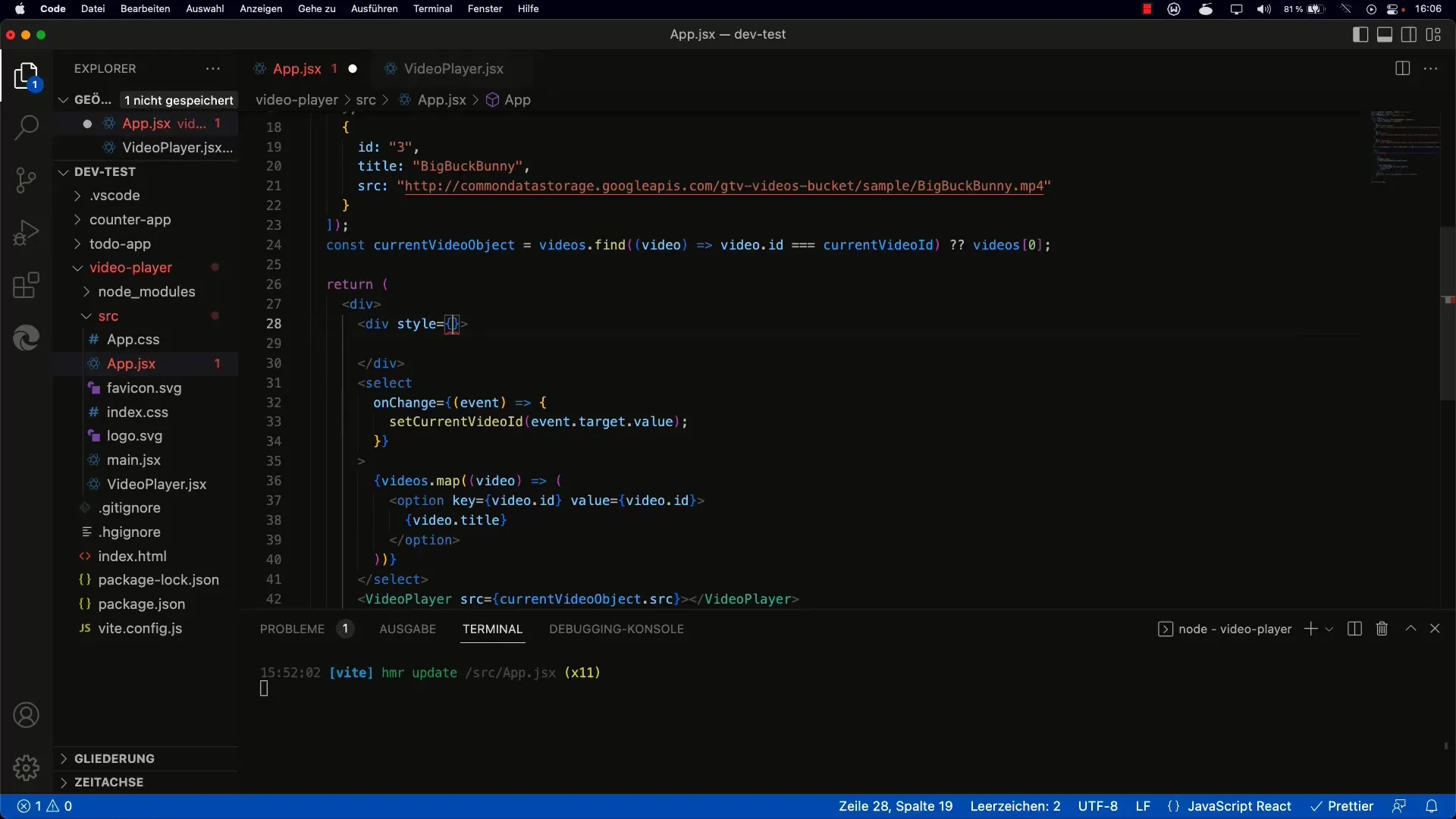This screenshot has height=819, width=1456.
Task: Switch to the PROBLEME panel tab
Action: 292,629
